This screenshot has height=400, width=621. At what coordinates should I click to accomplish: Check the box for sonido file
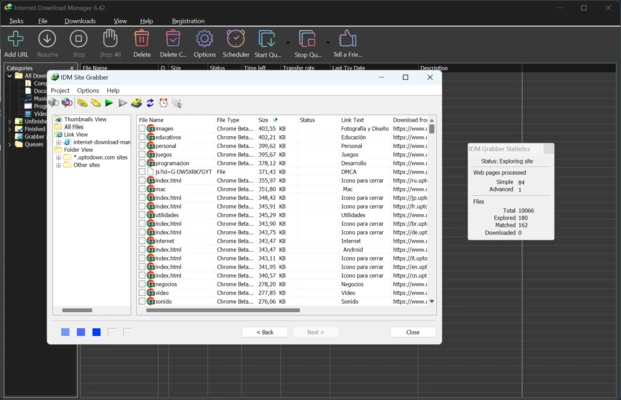[x=142, y=301]
